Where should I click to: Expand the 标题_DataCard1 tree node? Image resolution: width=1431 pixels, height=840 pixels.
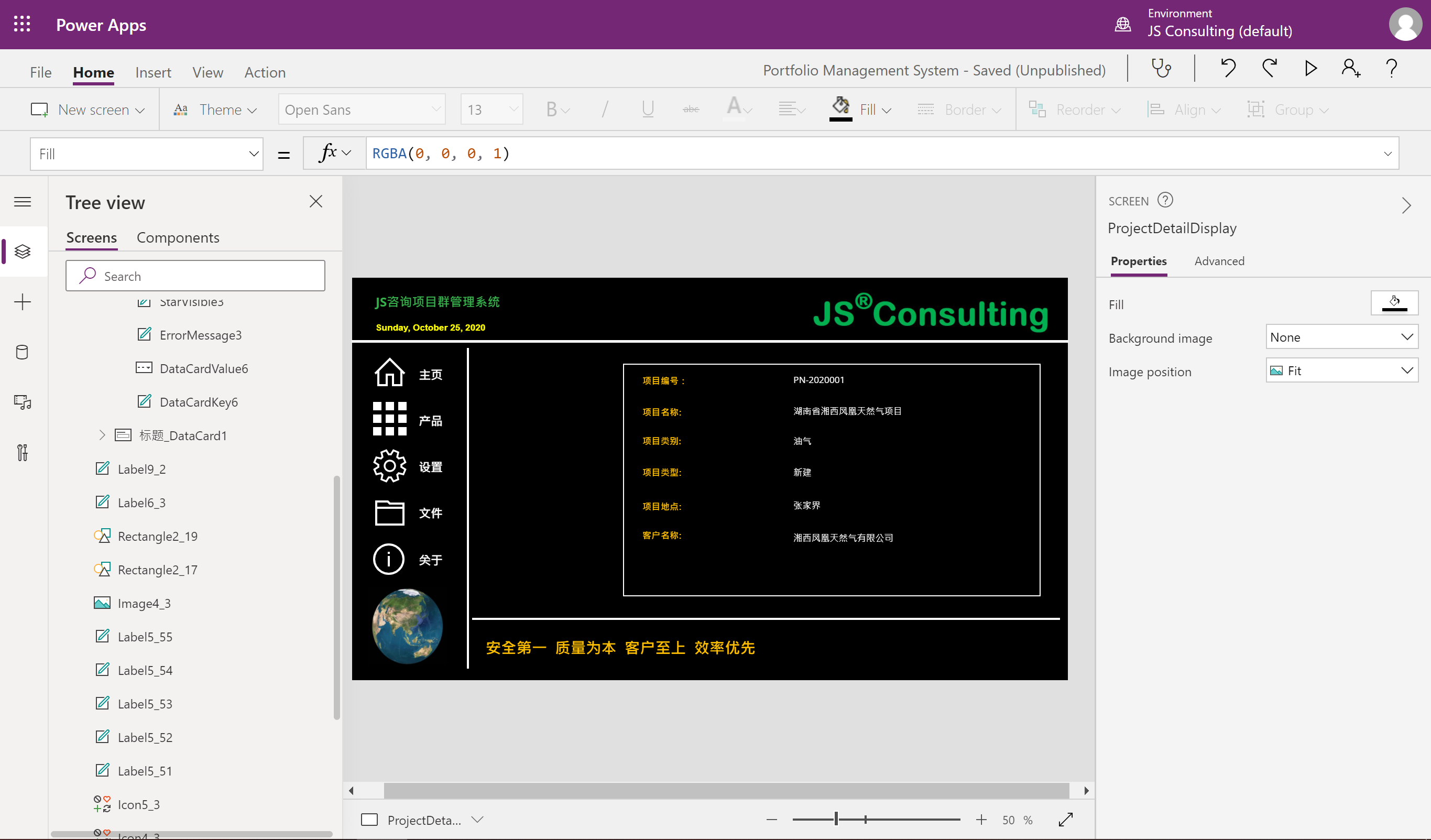pos(102,435)
